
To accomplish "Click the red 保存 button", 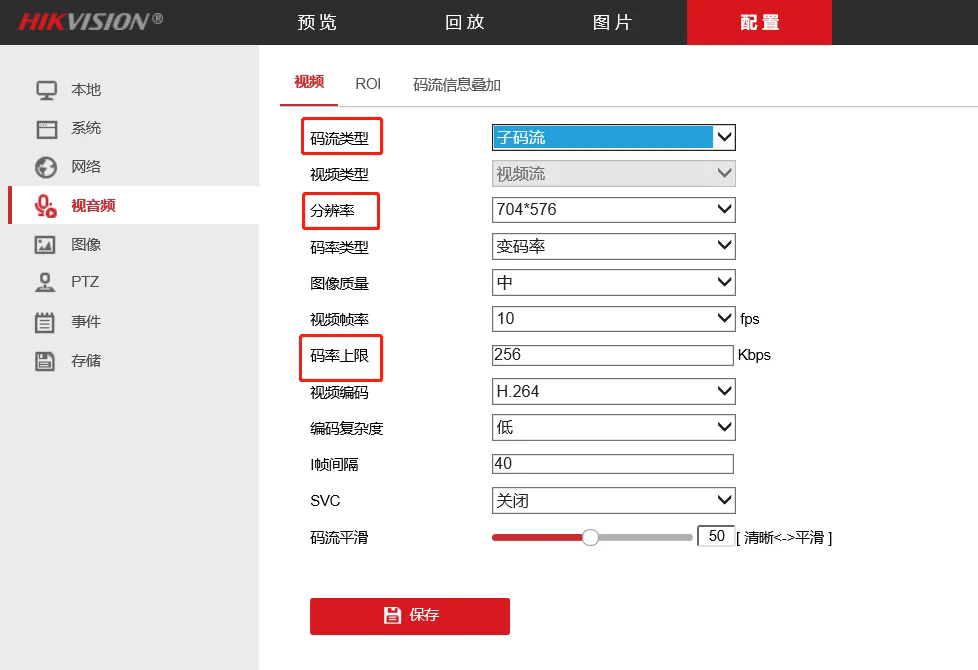I will (x=410, y=616).
